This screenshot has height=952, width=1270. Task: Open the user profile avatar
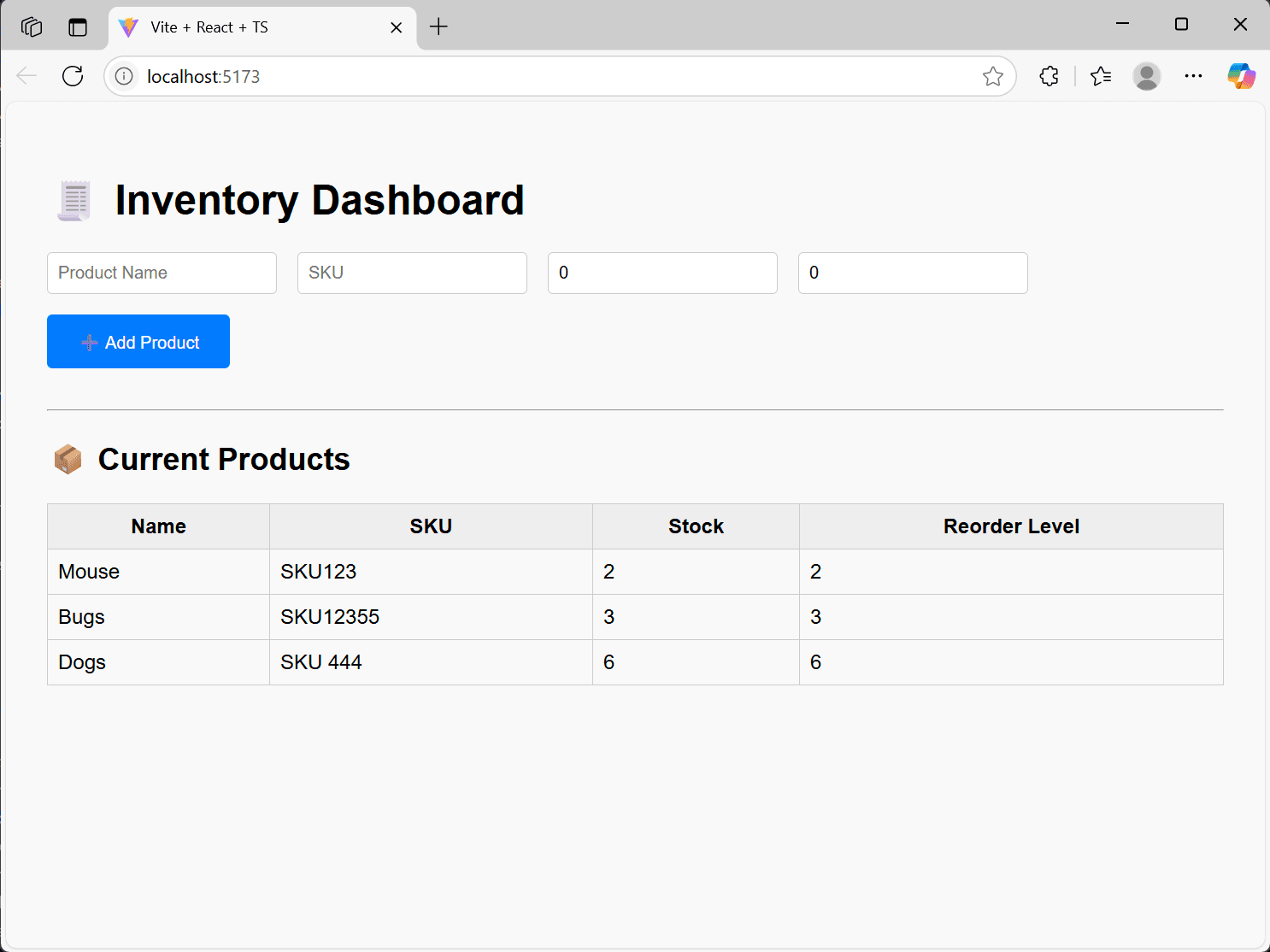(x=1146, y=76)
